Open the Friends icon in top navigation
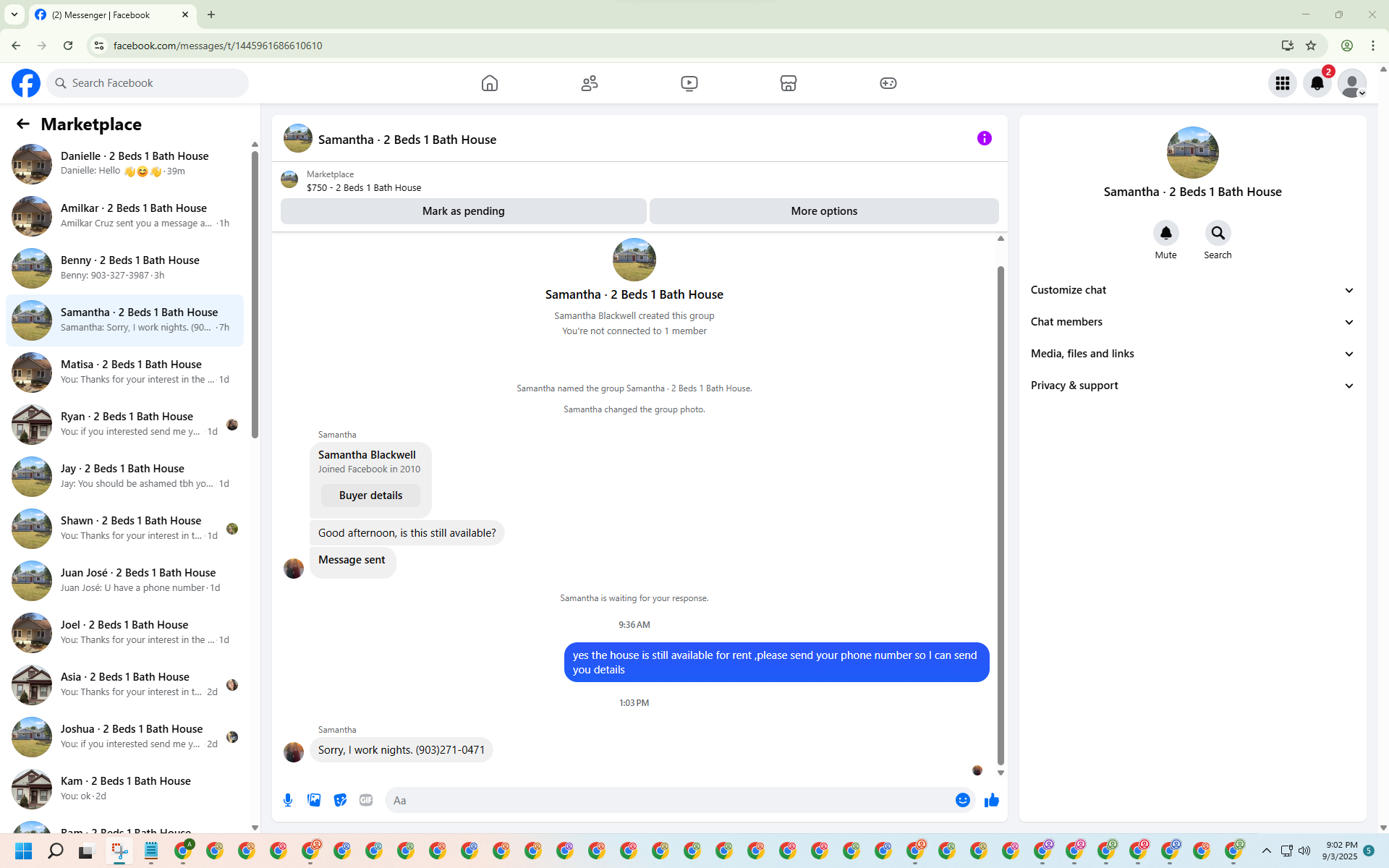Image resolution: width=1389 pixels, height=868 pixels. [x=590, y=83]
